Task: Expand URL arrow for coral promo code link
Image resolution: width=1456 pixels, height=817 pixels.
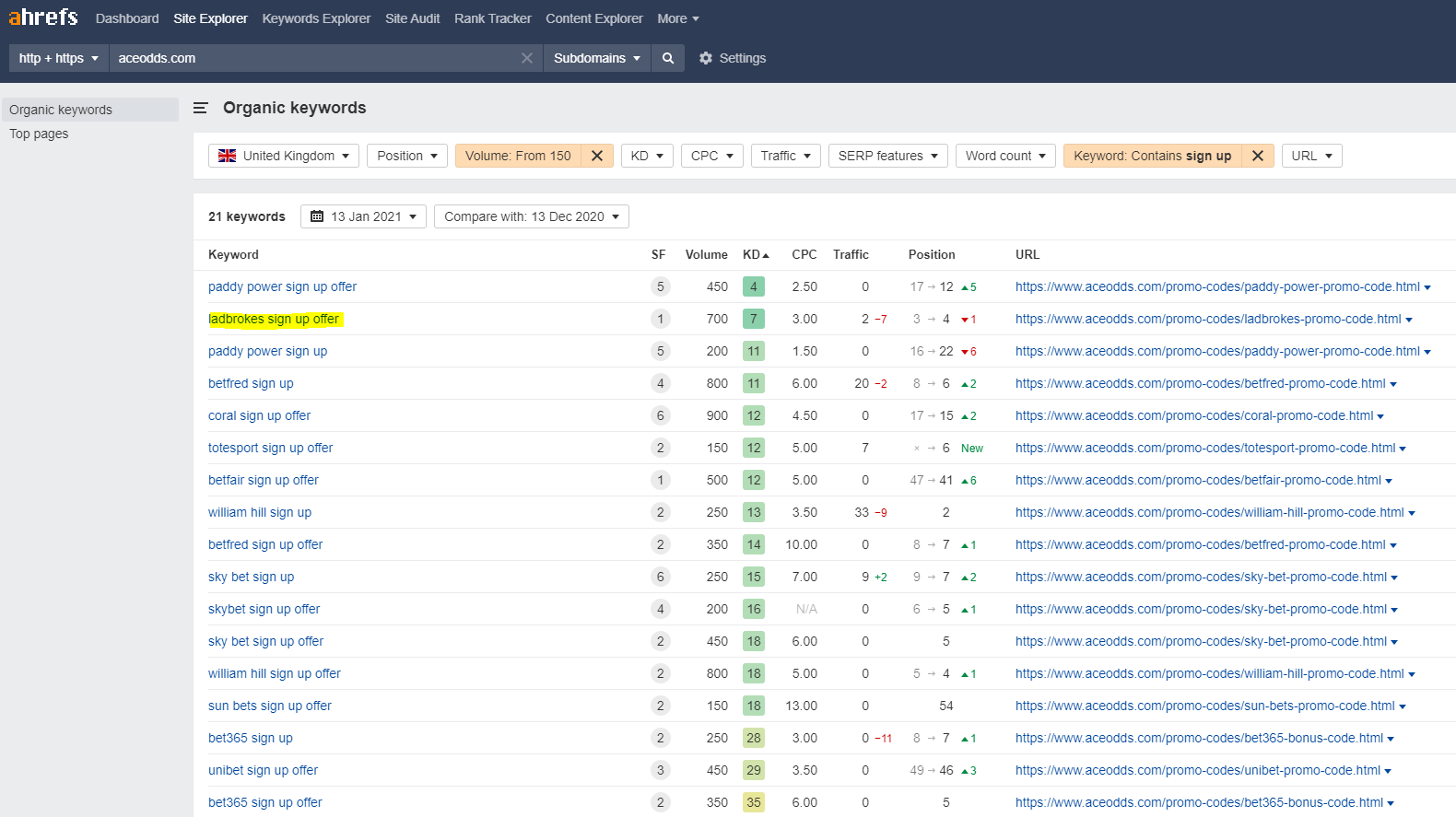Action: point(1380,416)
